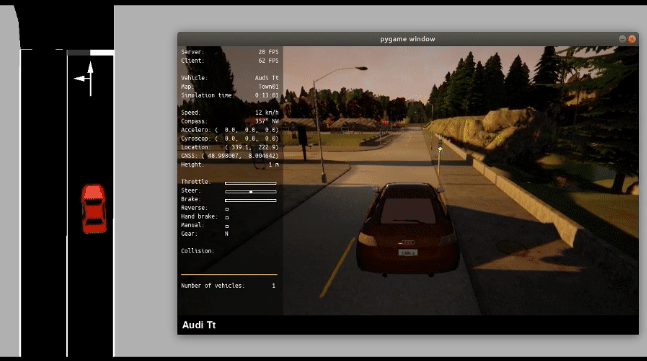Click the turn arrow road marking on the map
This screenshot has height=361, width=647.
click(86, 78)
